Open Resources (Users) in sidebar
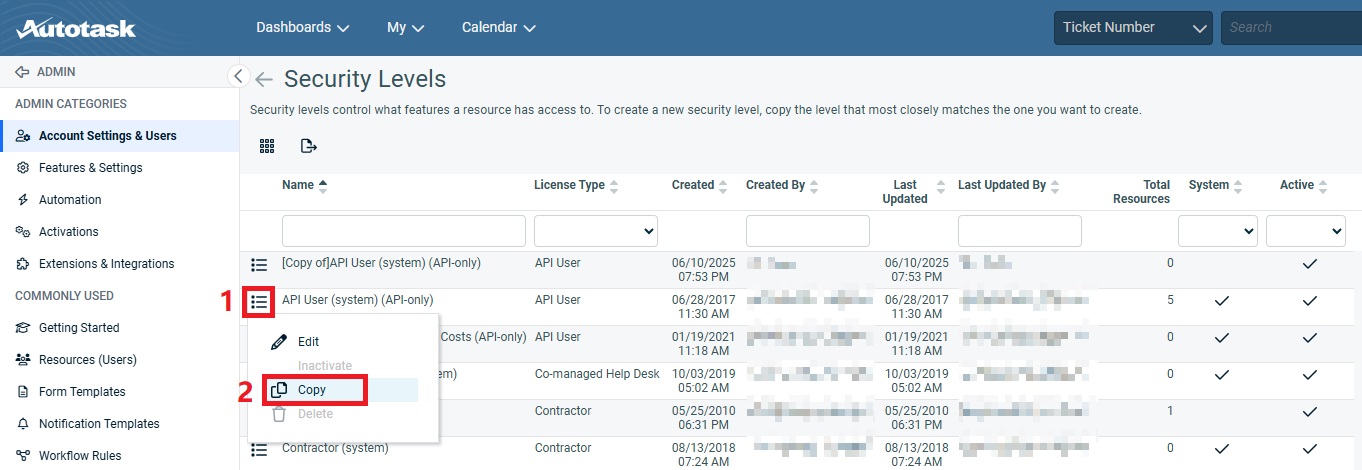Image resolution: width=1362 pixels, height=470 pixels. point(87,360)
